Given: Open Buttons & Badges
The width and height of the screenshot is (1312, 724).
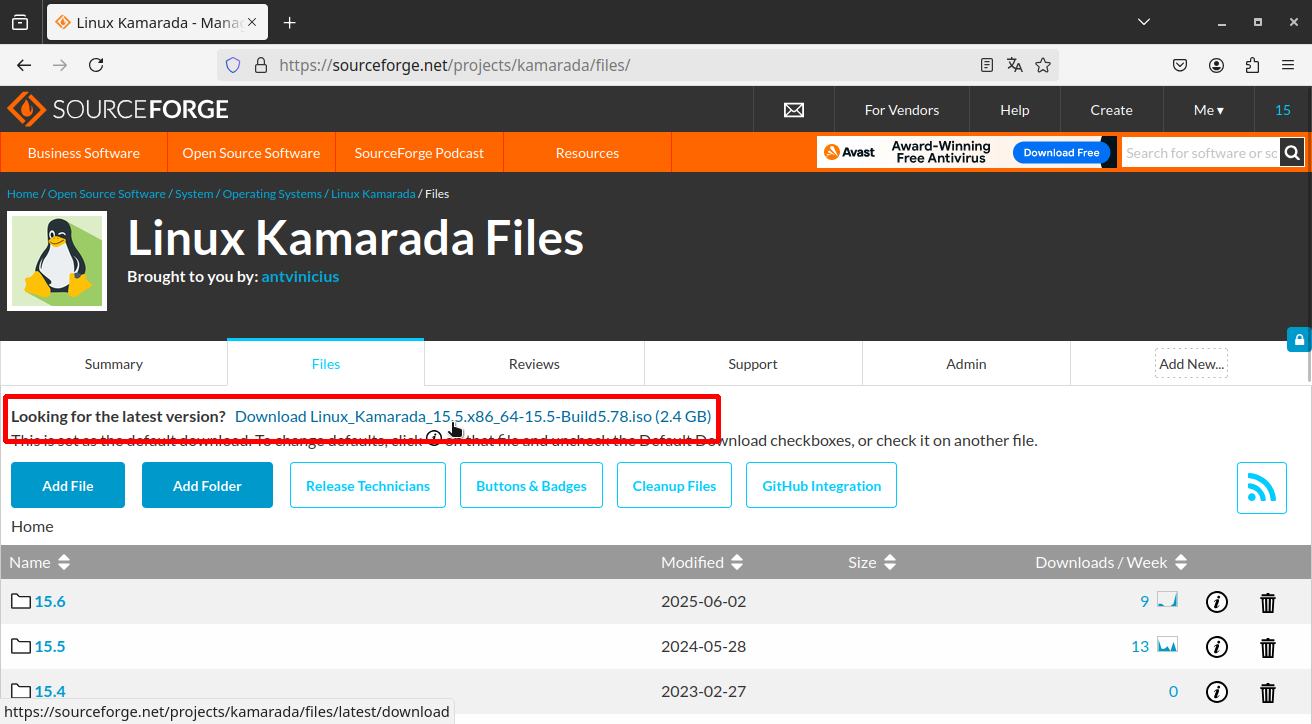Looking at the screenshot, I should [x=531, y=485].
